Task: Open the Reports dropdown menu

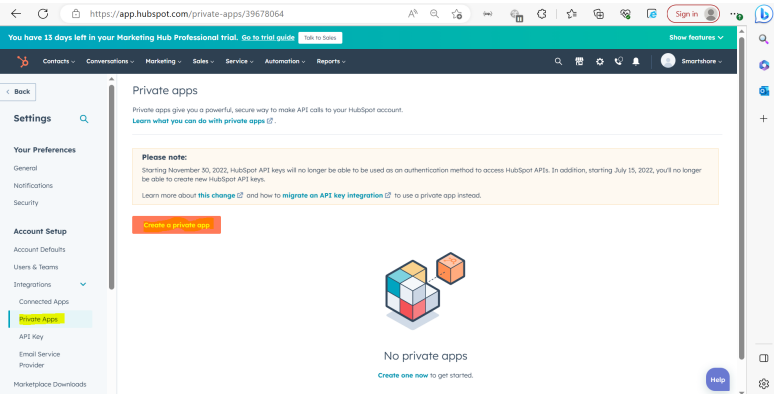Action: point(331,61)
